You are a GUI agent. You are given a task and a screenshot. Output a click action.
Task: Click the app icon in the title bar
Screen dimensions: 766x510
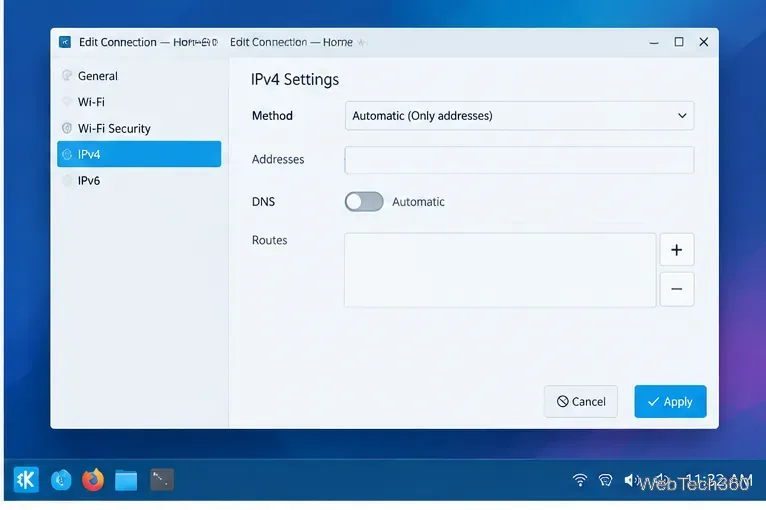click(65, 42)
